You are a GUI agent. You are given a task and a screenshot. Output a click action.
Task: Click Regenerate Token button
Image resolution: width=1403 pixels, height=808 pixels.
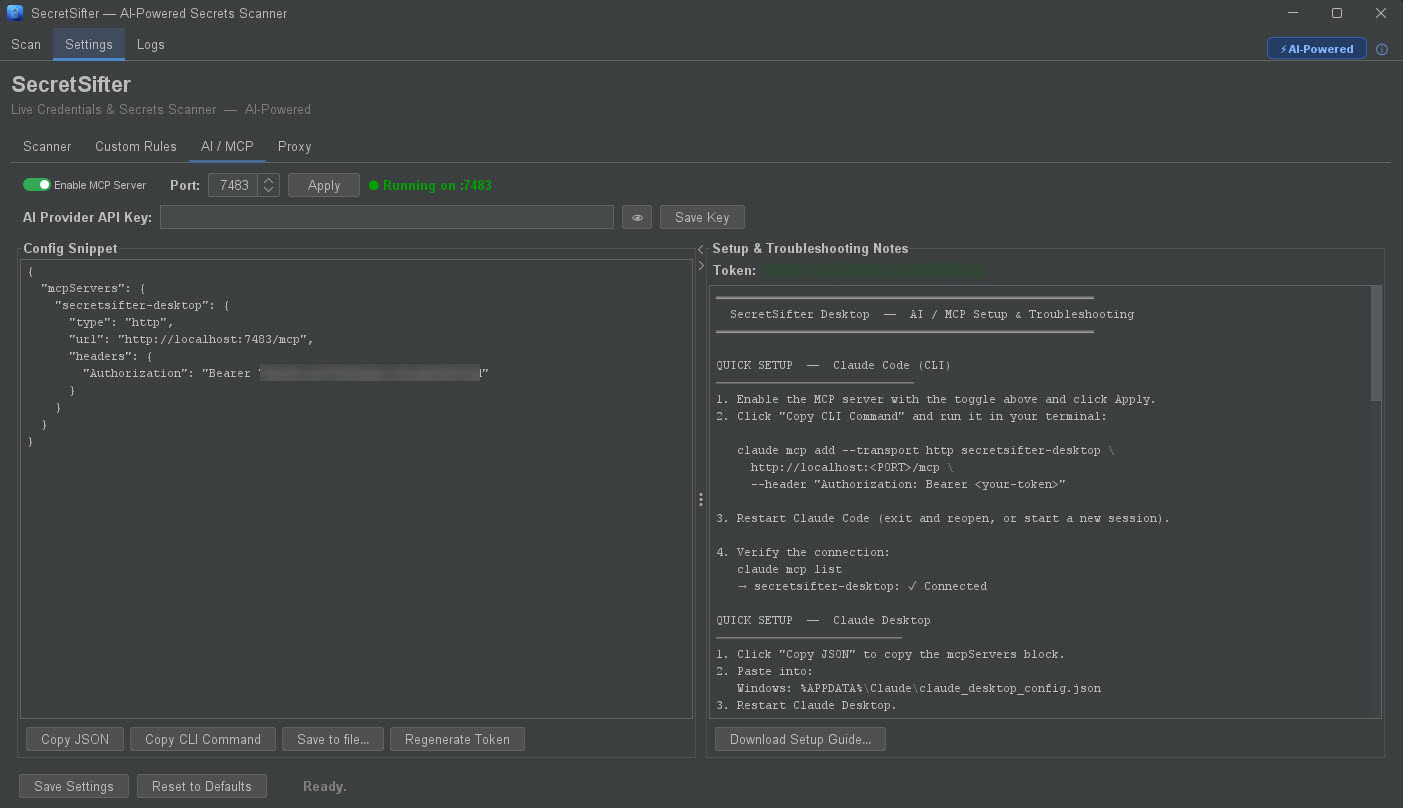pos(457,739)
